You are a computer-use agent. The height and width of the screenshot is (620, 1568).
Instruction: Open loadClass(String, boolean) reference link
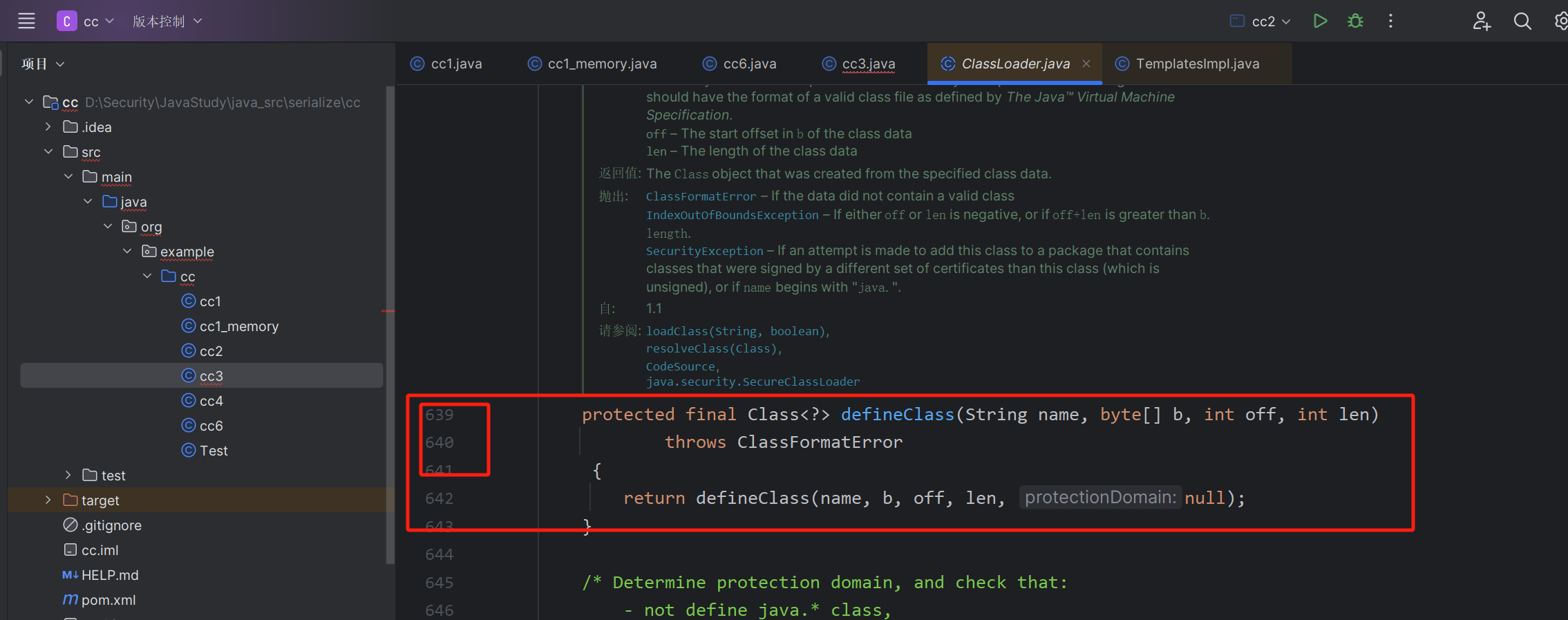pos(735,331)
